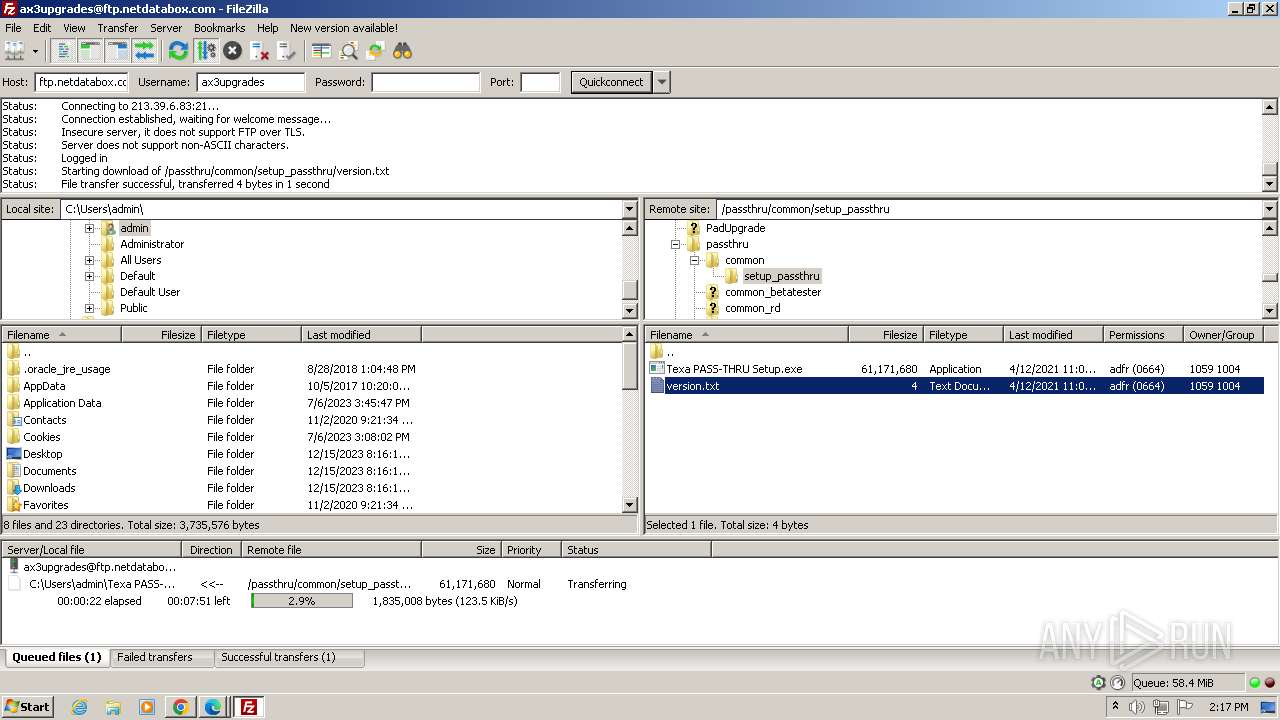Open Internet Explorer from taskbar
The image size is (1280, 720).
79,707
